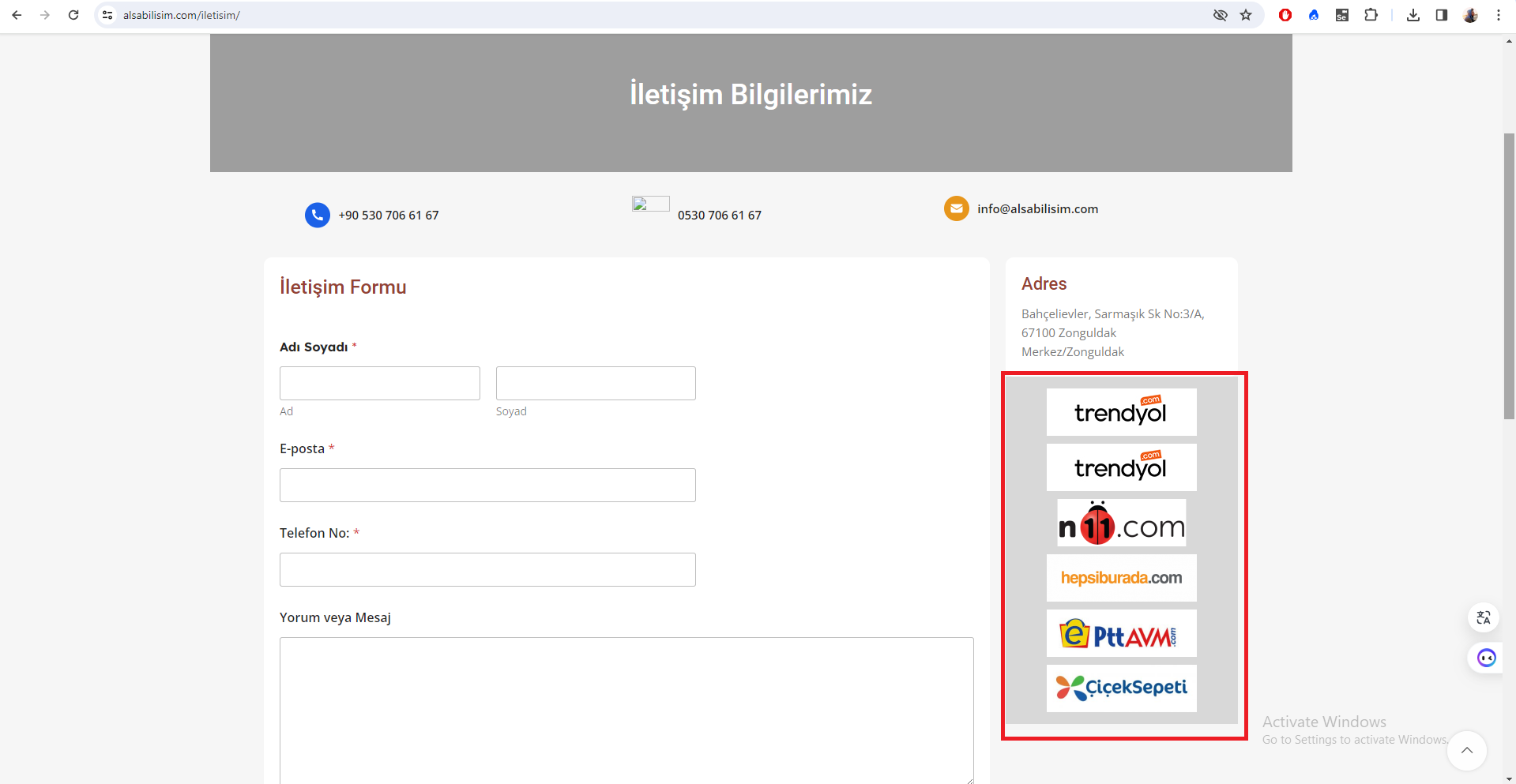Click the scrollbar up arrow
The height and width of the screenshot is (784, 1516).
click(1510, 41)
